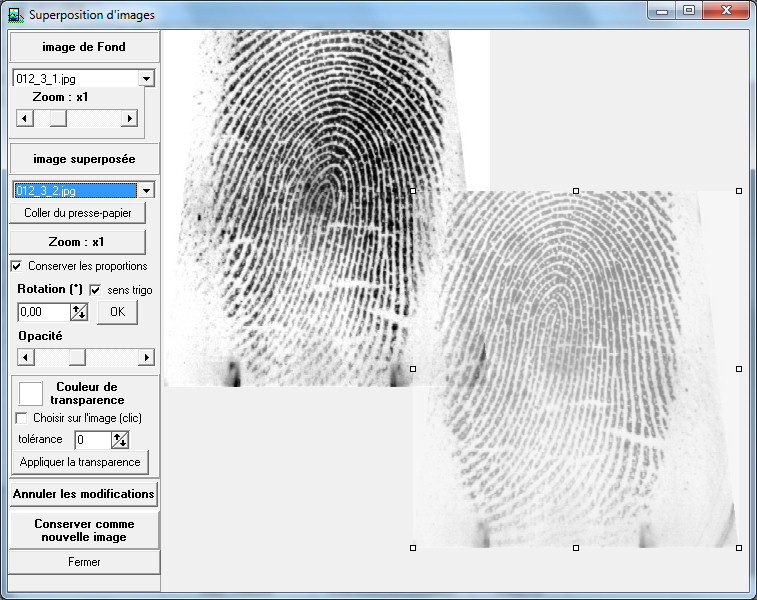Click the 'Fermer' button

(x=84, y=562)
